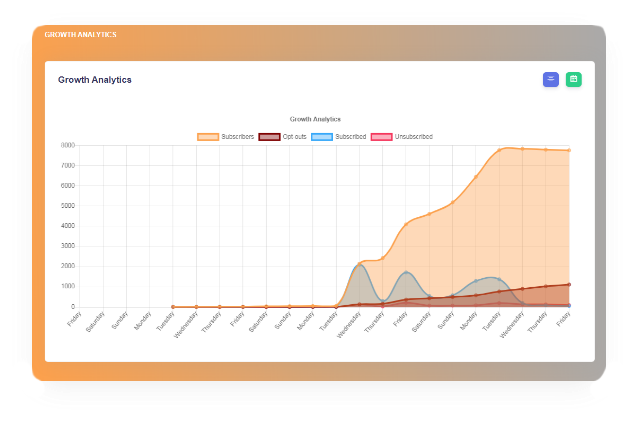Click the Subscribers point near 4000 on Friday

point(406,223)
